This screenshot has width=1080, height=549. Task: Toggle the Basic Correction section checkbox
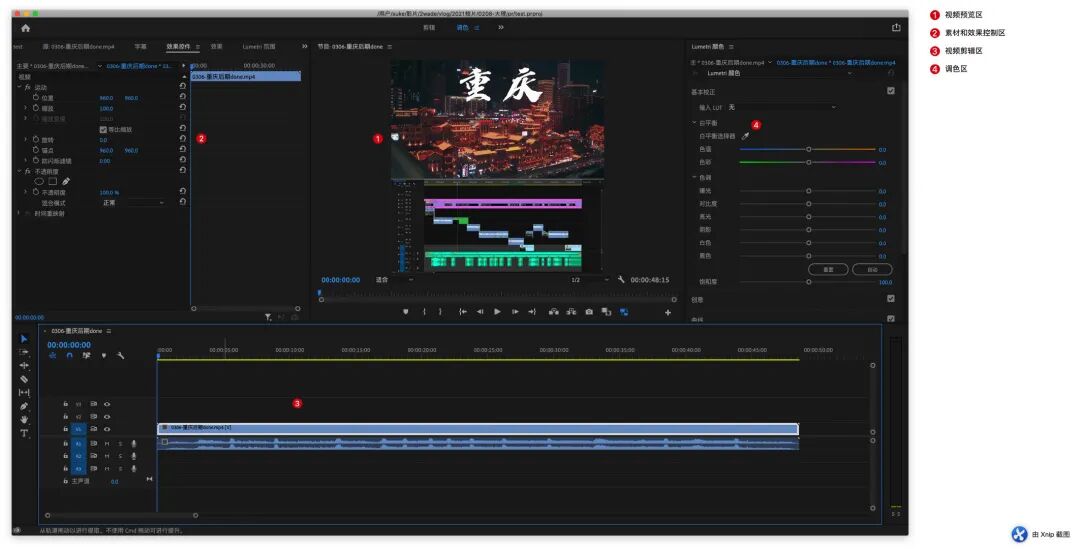click(891, 91)
